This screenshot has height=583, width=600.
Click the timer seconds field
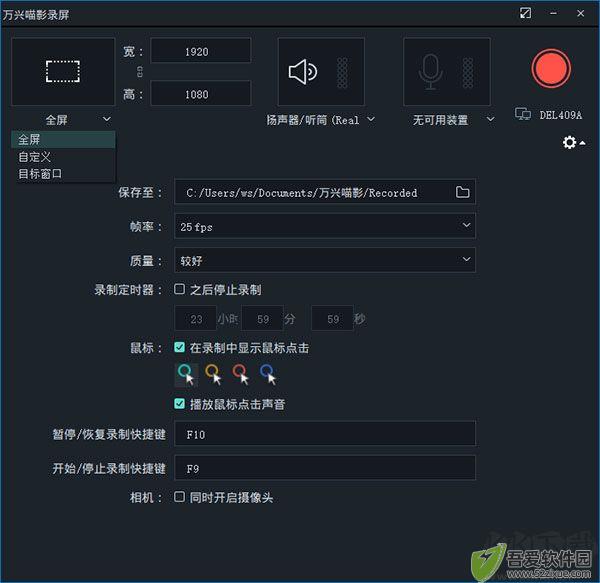pyautogui.click(x=332, y=318)
